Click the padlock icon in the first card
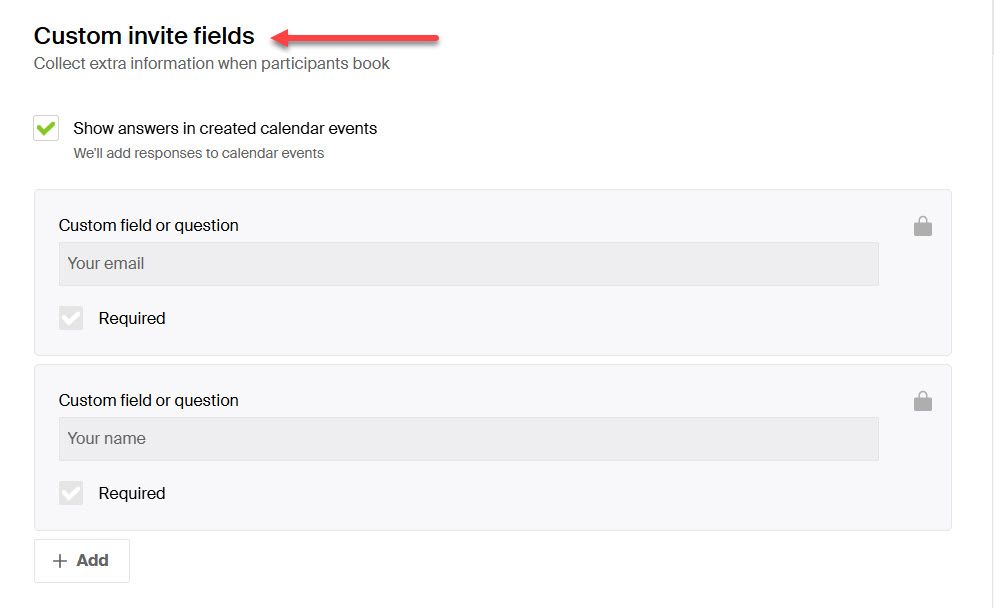The height and width of the screenshot is (608, 994). [x=923, y=225]
